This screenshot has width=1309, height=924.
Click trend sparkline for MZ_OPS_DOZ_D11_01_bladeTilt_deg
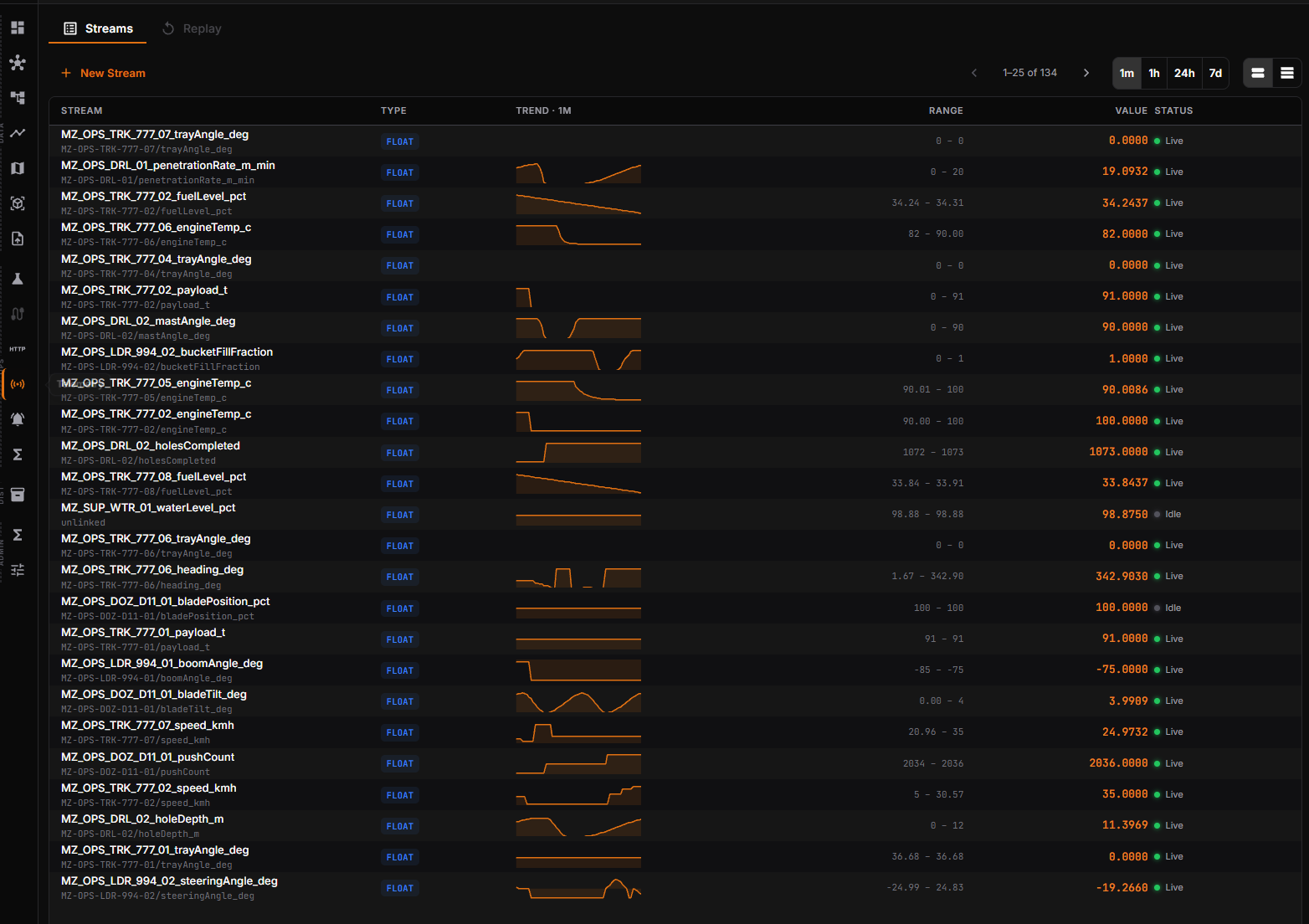(578, 701)
